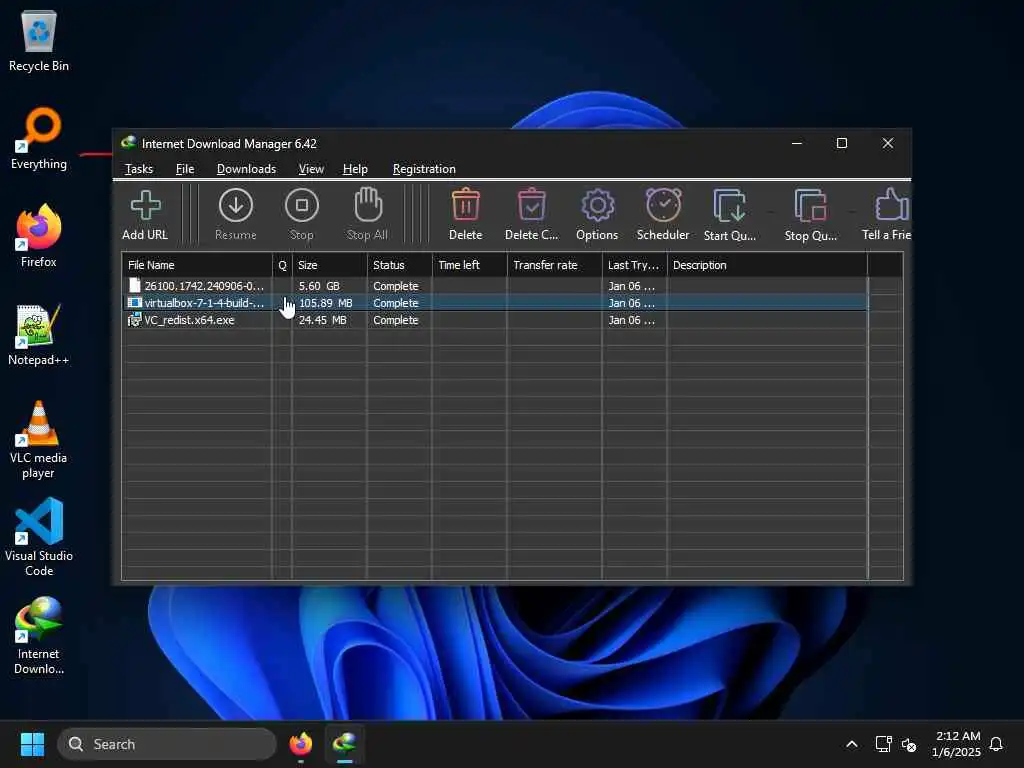Image resolution: width=1024 pixels, height=768 pixels.
Task: Open the Downloads menu
Action: [246, 169]
